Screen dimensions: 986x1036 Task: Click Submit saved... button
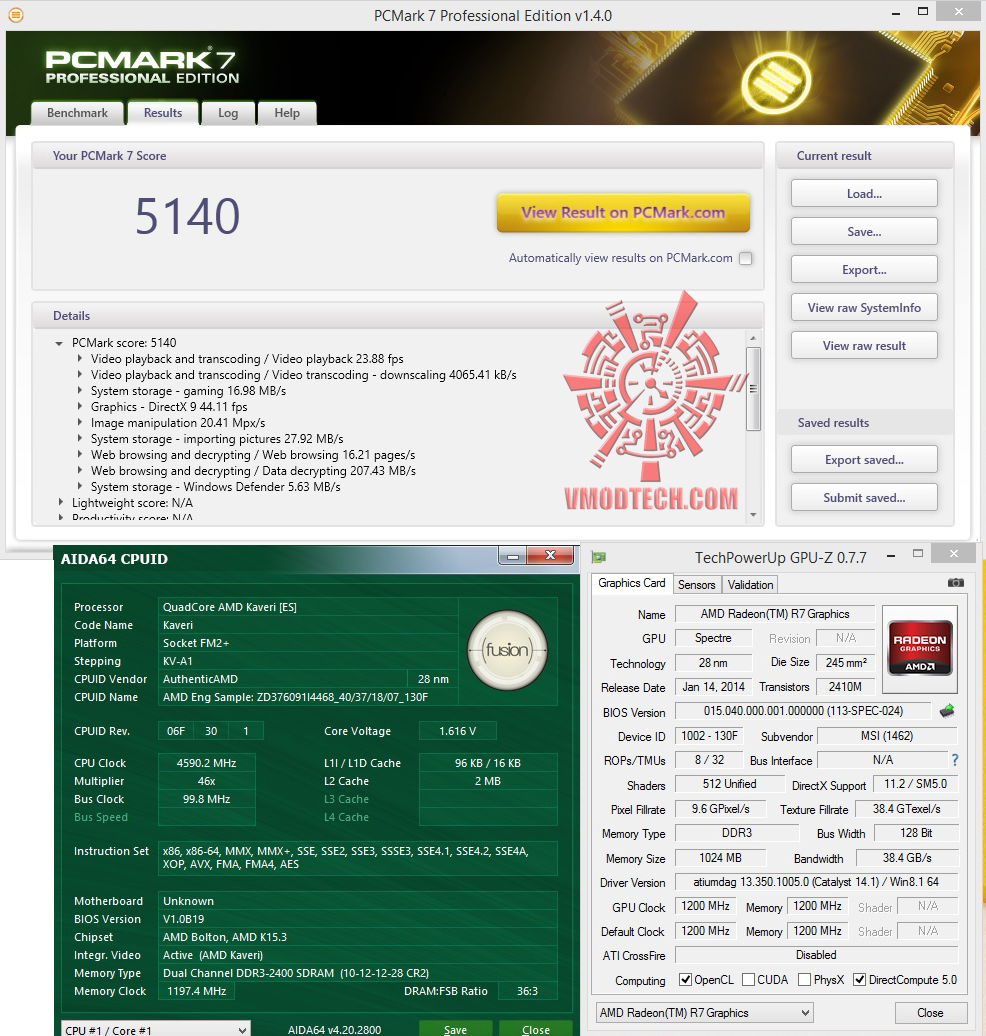pos(864,498)
